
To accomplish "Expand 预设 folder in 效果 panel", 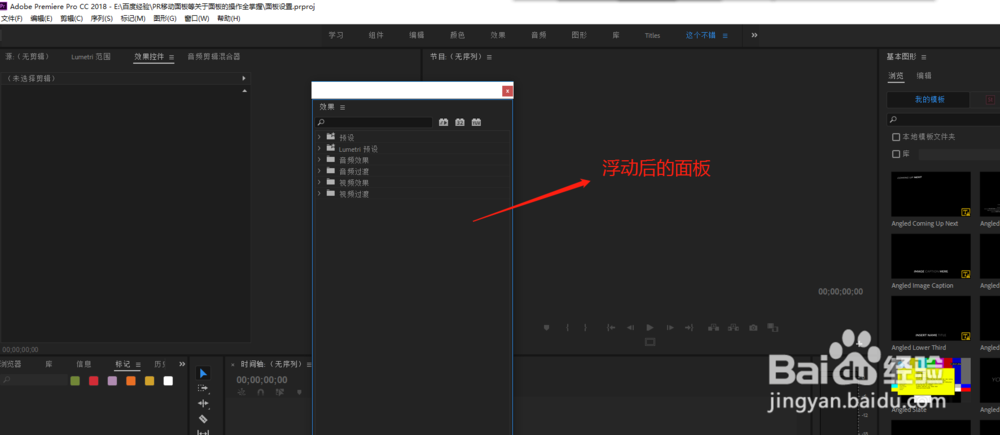I will 319,137.
